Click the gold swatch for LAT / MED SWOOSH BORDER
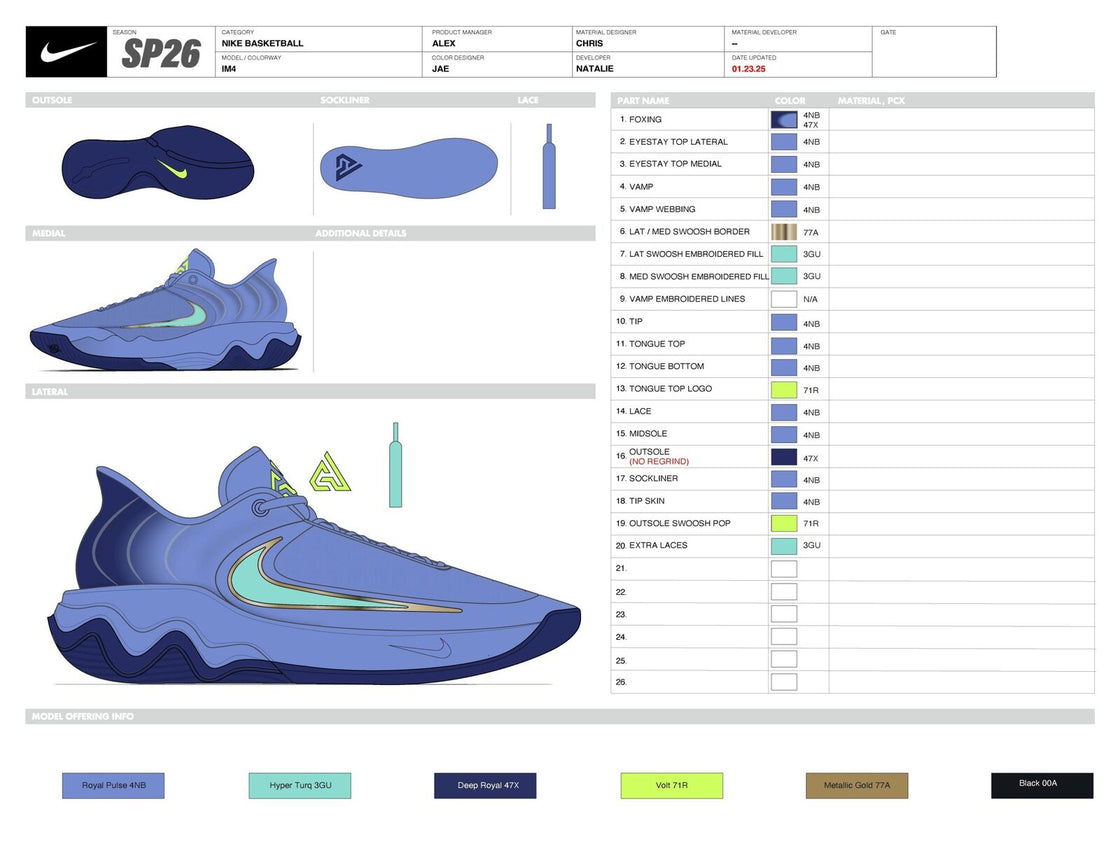The width and height of the screenshot is (1120, 865). [x=784, y=231]
